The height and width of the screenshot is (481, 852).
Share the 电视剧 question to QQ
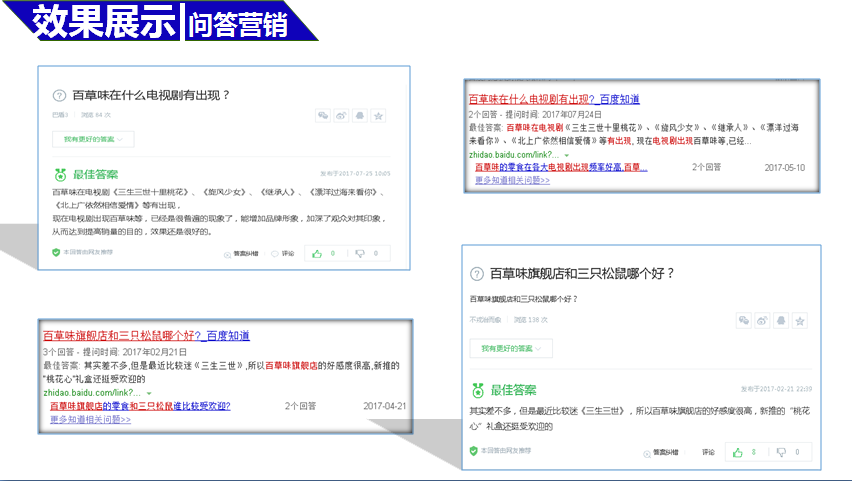(x=360, y=116)
